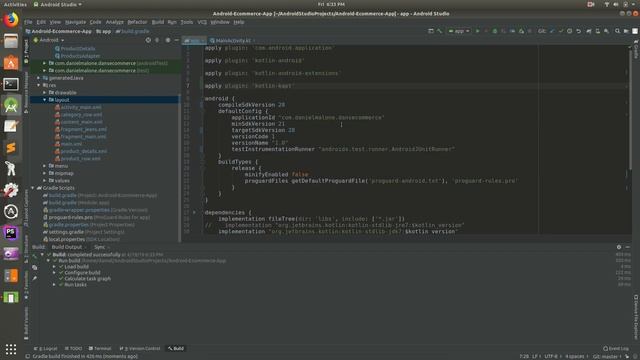Expand the Load build step

[54, 267]
